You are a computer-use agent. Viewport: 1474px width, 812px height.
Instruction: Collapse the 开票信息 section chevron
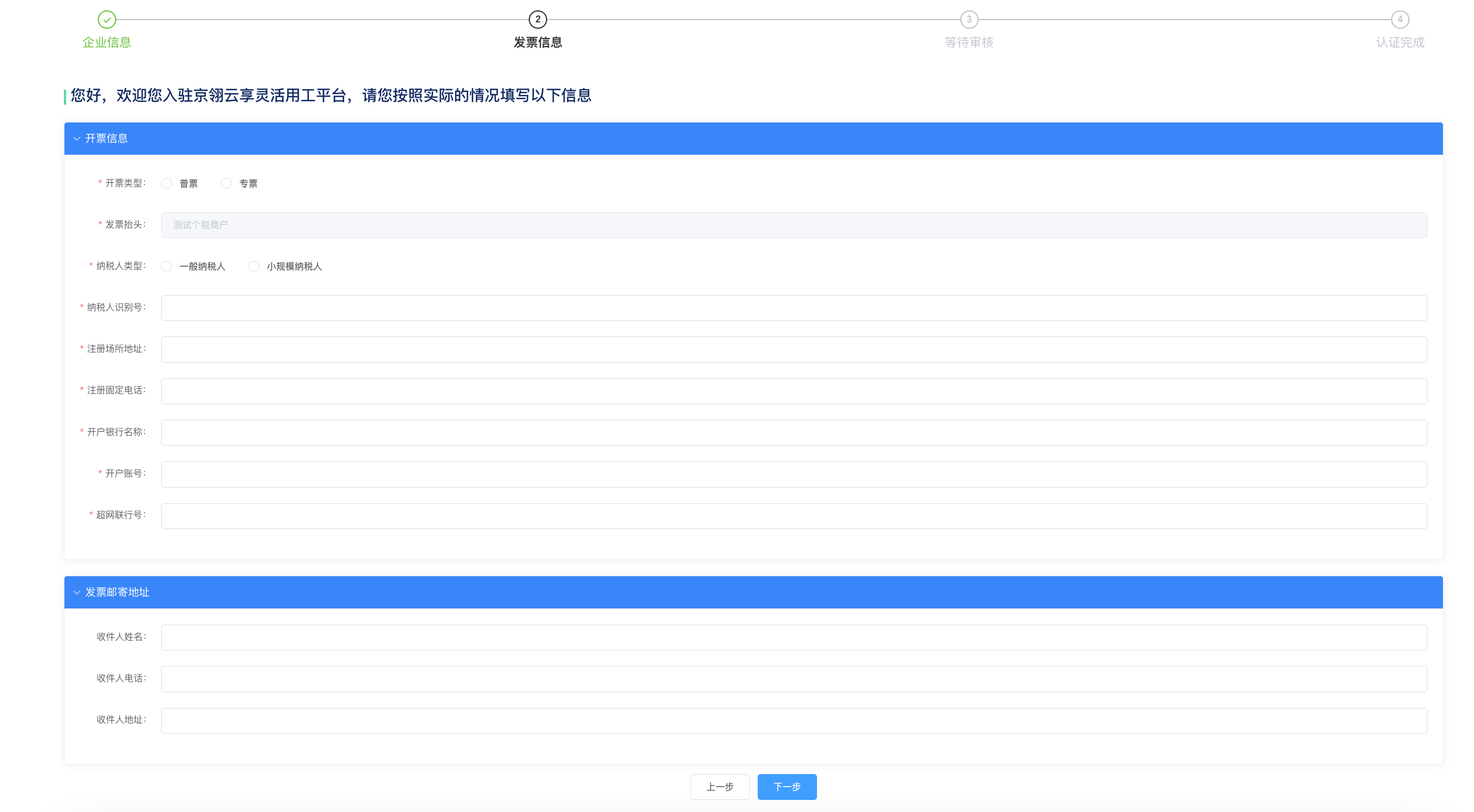[77, 139]
